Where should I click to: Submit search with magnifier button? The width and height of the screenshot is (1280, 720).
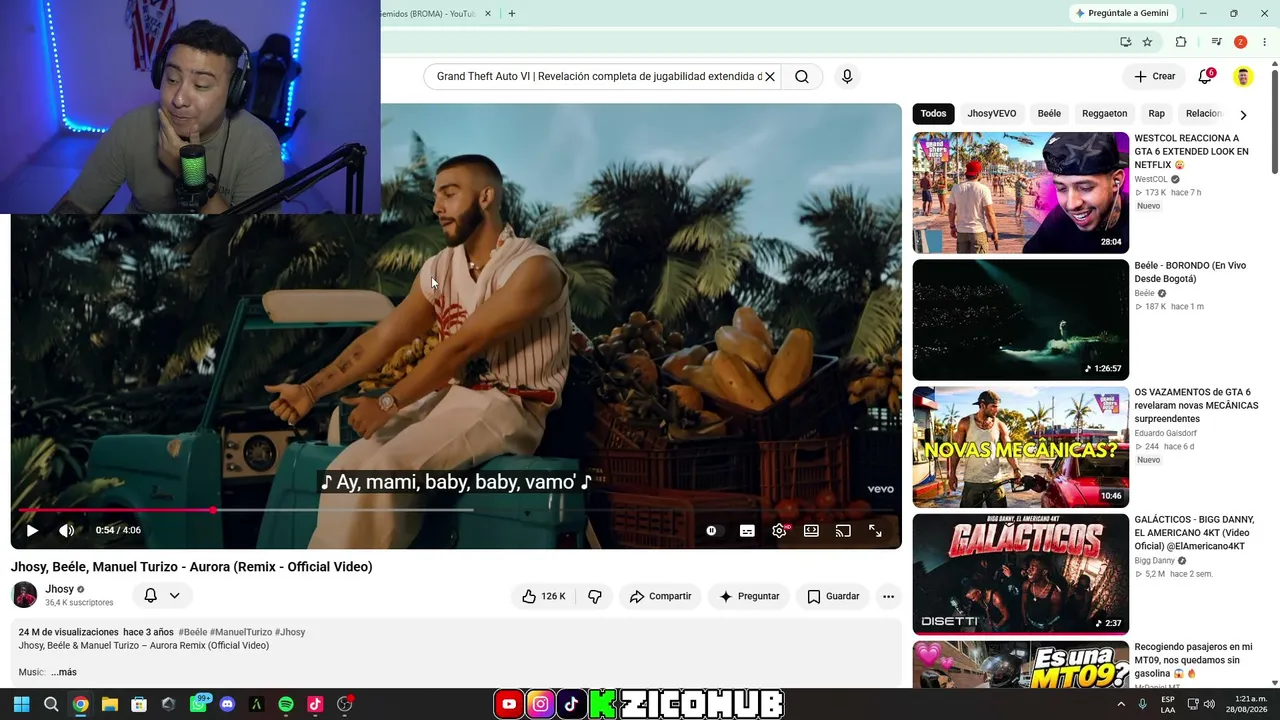tap(802, 77)
